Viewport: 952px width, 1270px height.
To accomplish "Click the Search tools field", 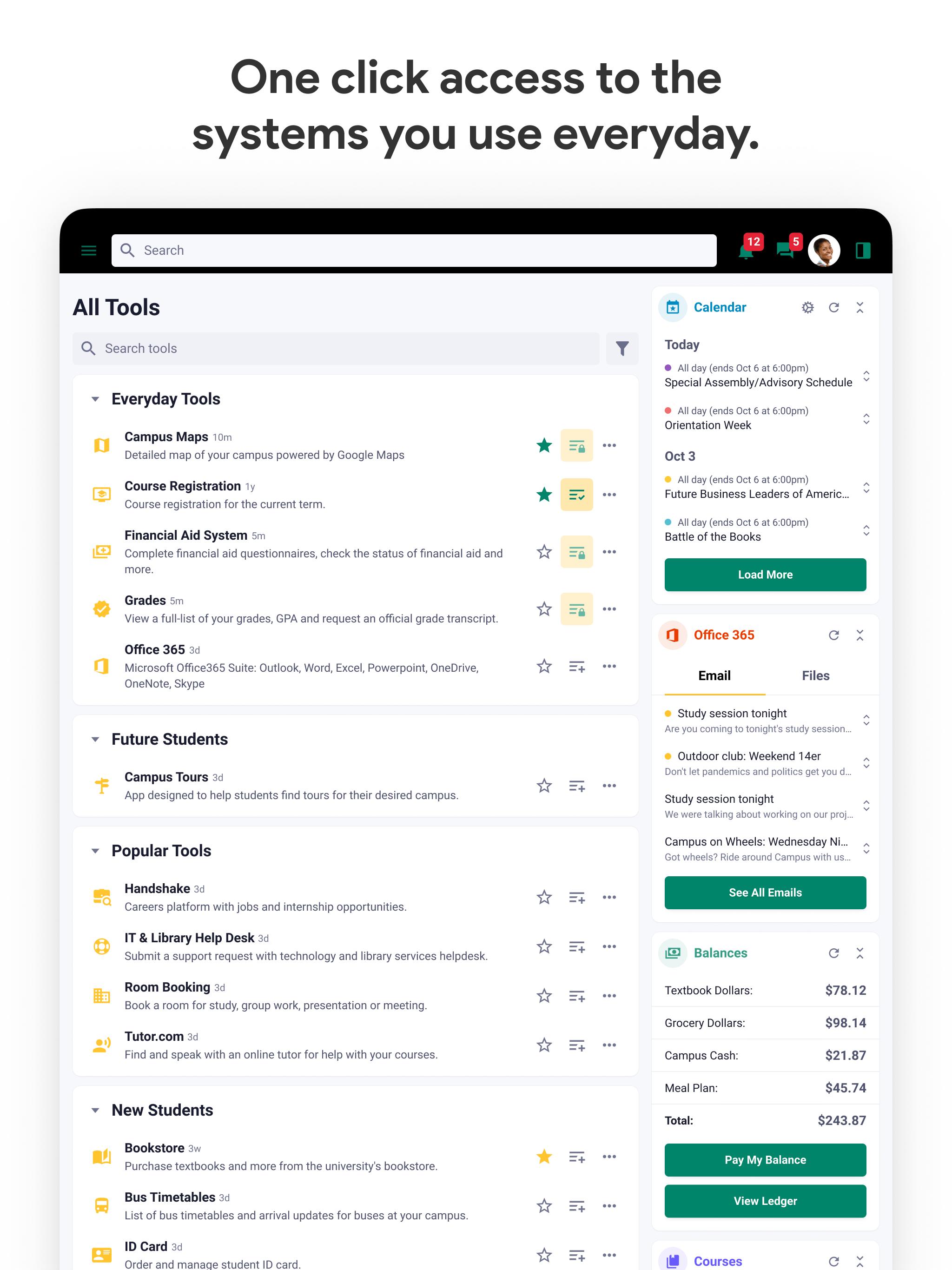I will coord(336,349).
